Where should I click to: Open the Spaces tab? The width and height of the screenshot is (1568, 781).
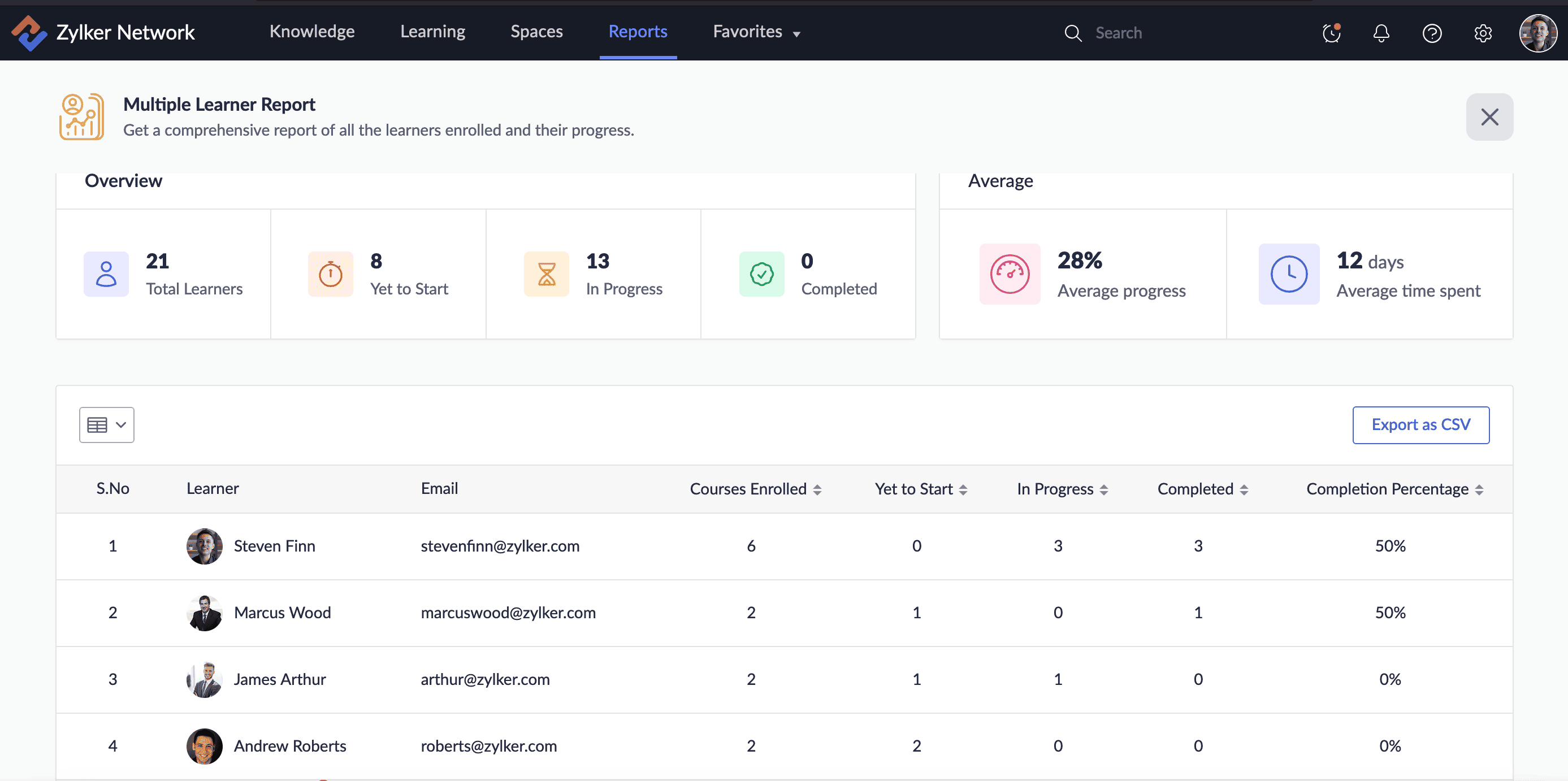point(536,32)
